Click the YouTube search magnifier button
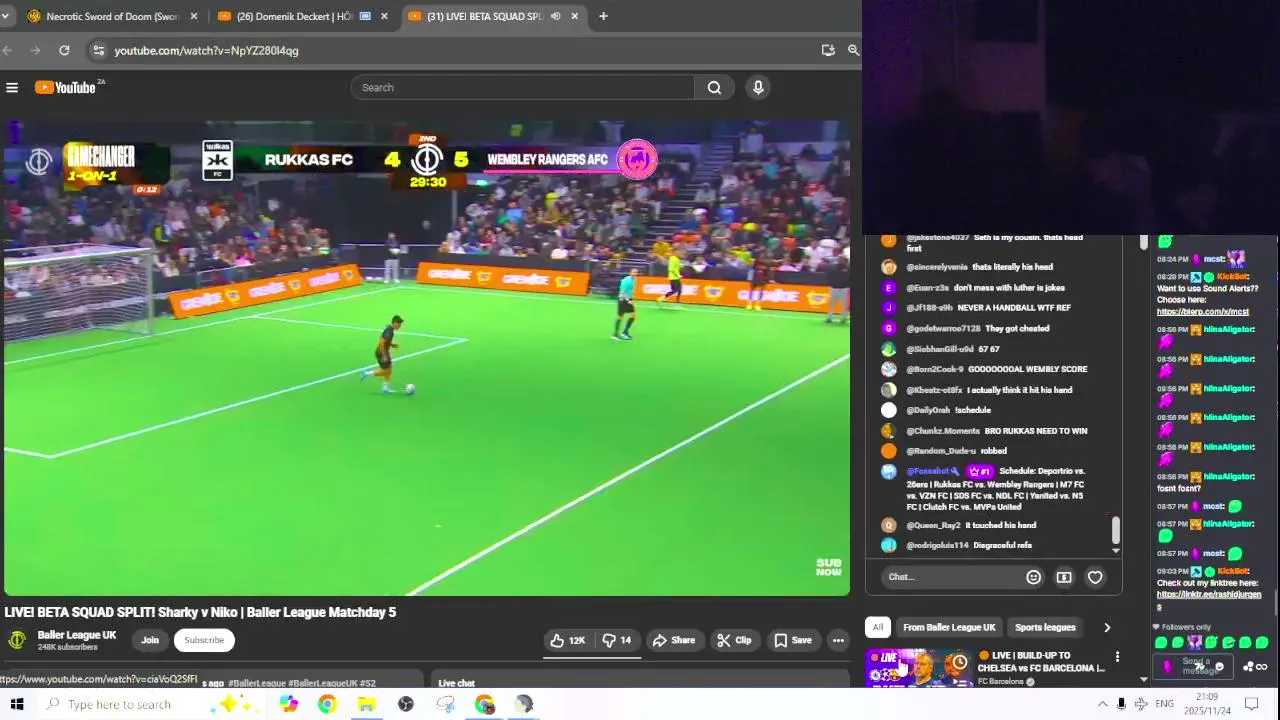Screen dimensions: 1280x720 click(714, 88)
